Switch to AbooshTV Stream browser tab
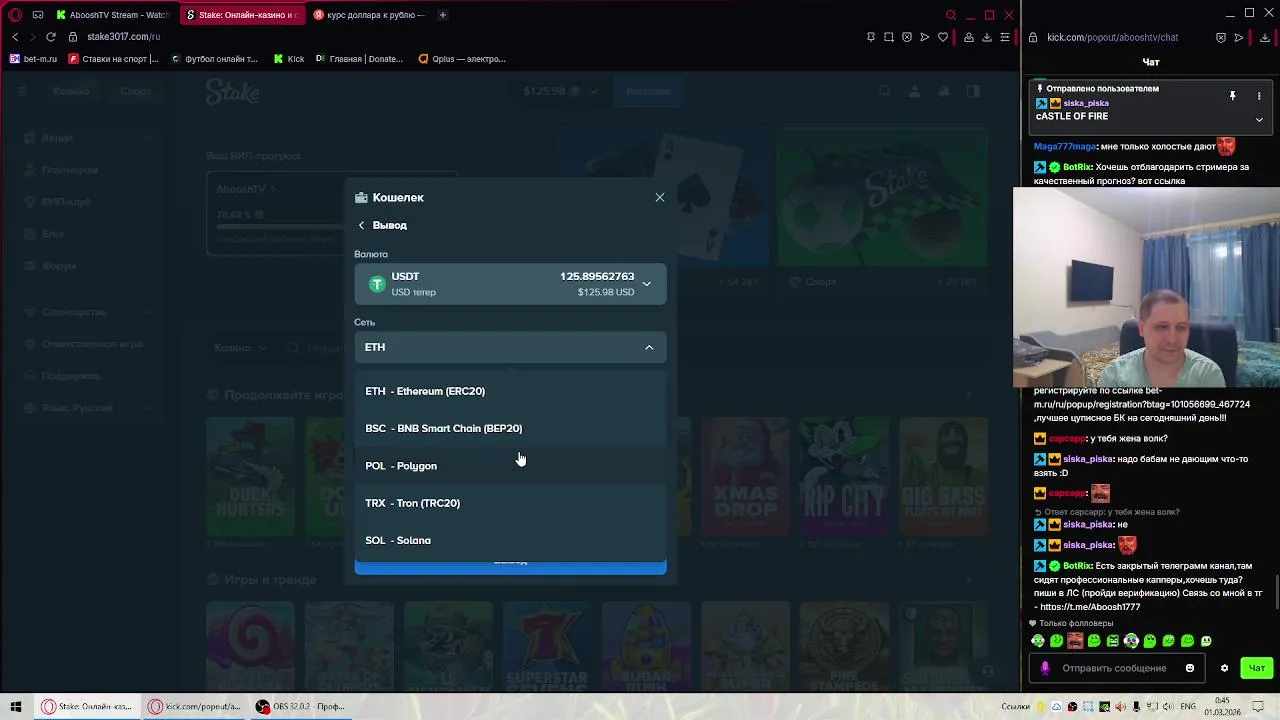Screen dimensions: 1280x720 (x=112, y=15)
